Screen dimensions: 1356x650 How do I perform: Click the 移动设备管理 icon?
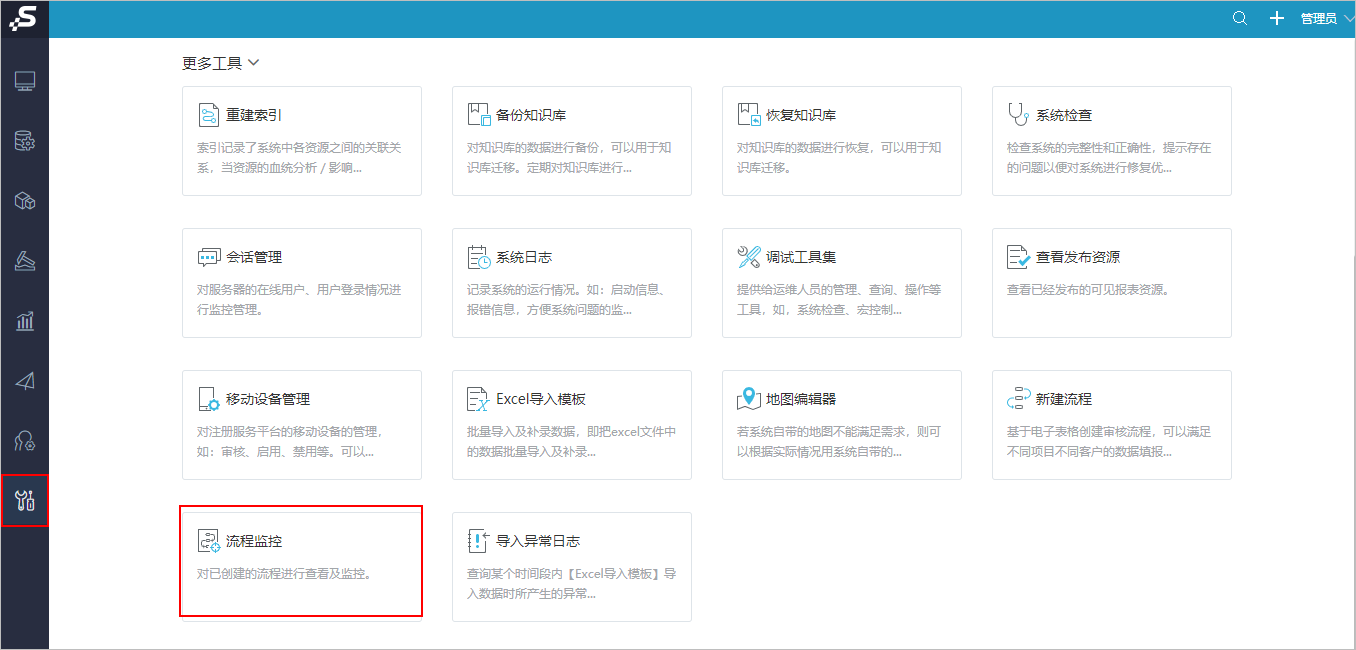[208, 399]
